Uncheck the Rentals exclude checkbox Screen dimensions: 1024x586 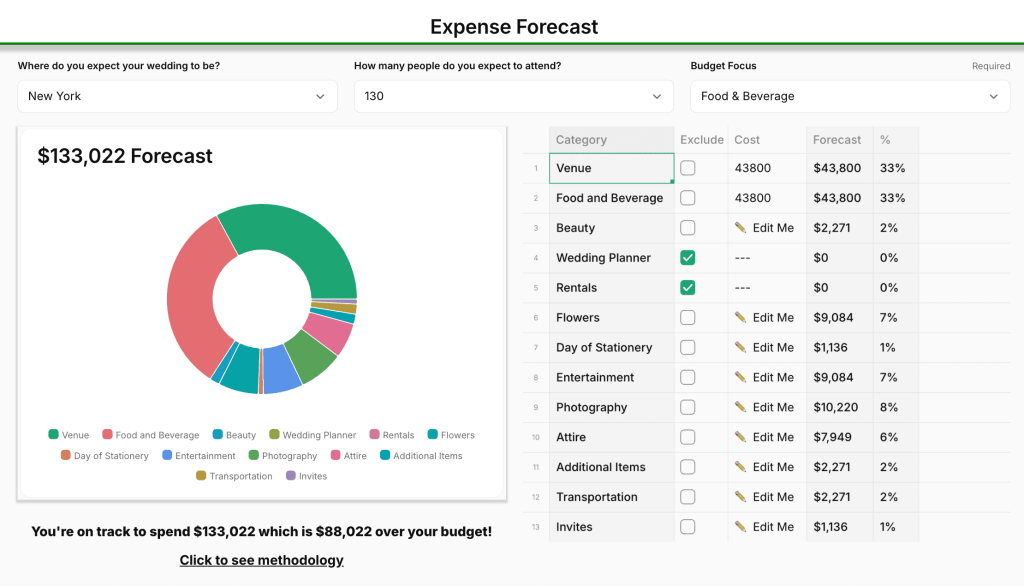[x=688, y=288]
